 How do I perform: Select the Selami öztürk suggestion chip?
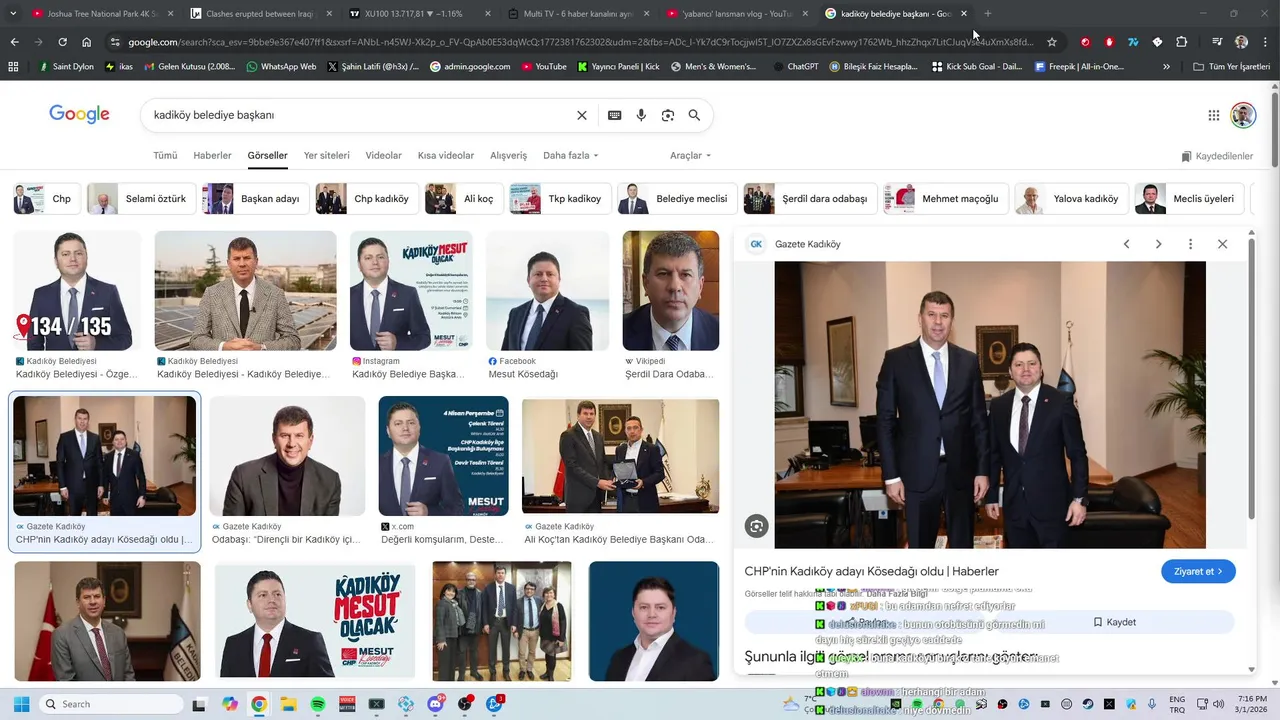tap(141, 199)
